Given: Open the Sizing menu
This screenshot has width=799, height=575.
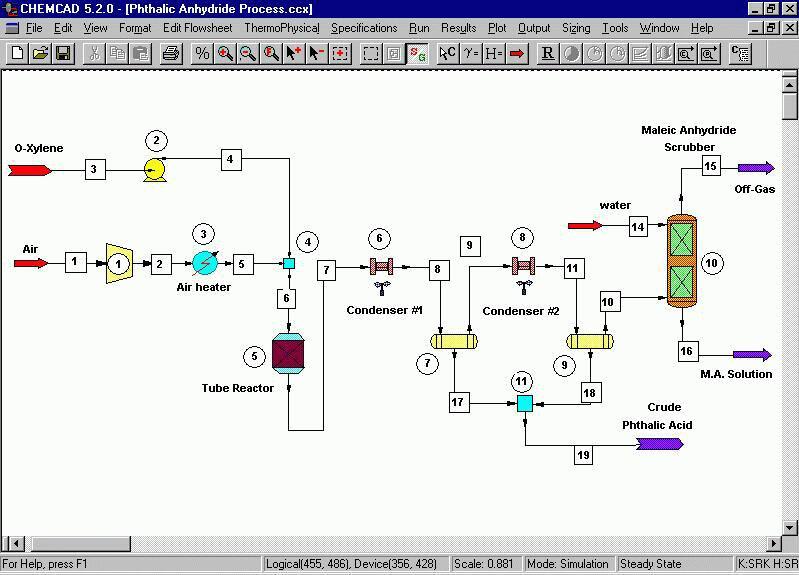Looking at the screenshot, I should (x=576, y=28).
